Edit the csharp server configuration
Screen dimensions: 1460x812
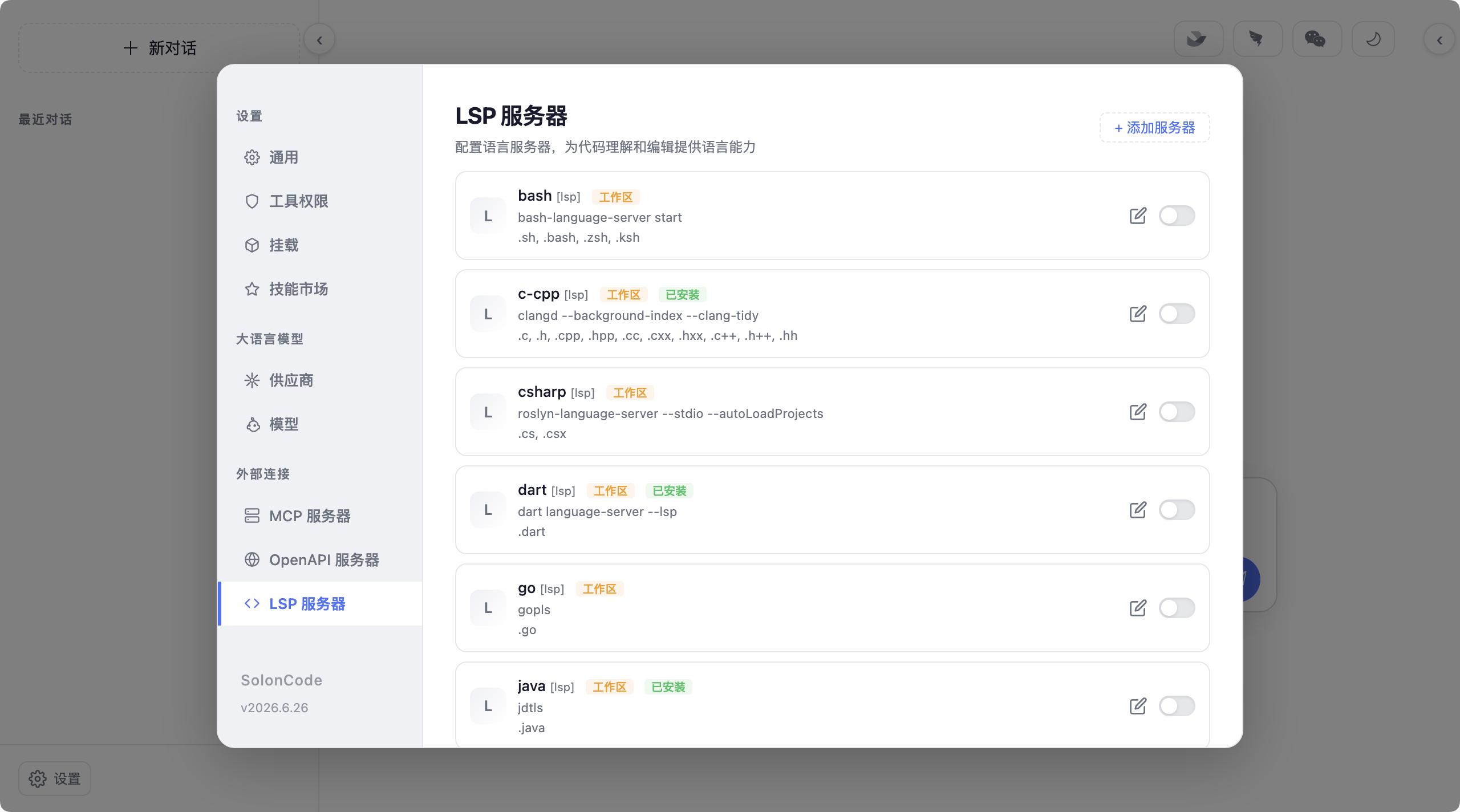pos(1138,412)
